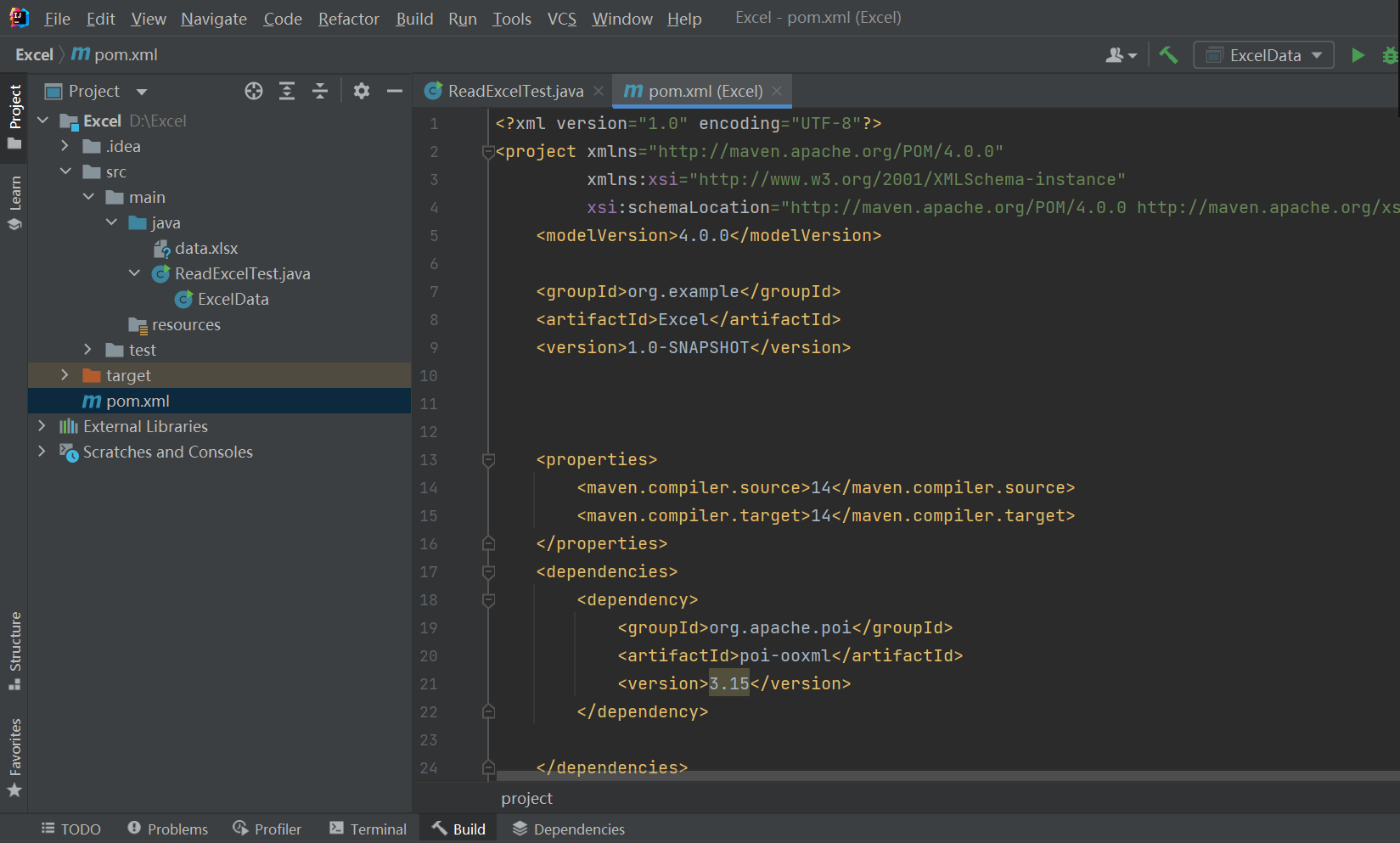Build the project using the hammer icon
This screenshot has width=1400, height=843.
point(1168,54)
